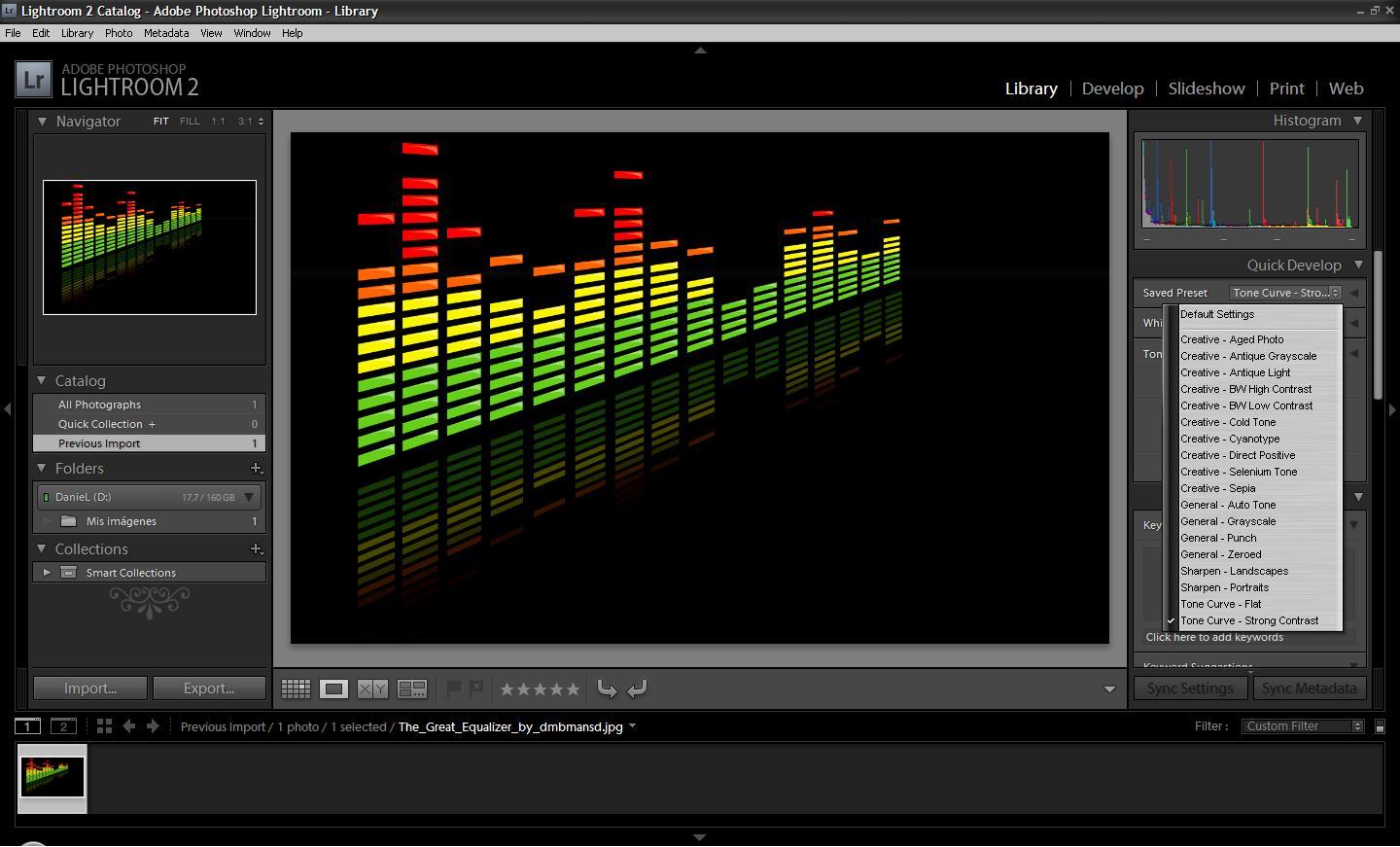1400x847 pixels.
Task: Switch to Slideshow module
Action: tap(1207, 88)
